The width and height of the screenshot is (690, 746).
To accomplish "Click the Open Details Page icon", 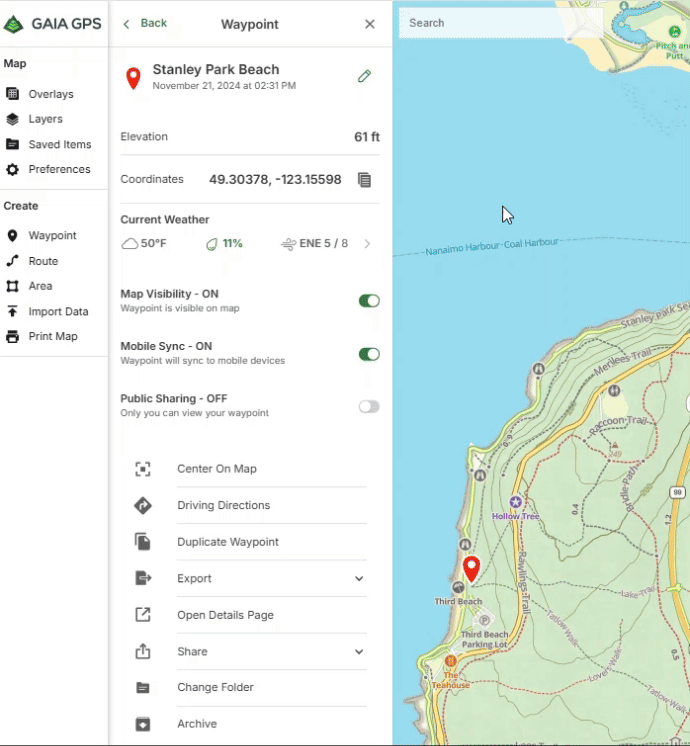I will pos(143,615).
